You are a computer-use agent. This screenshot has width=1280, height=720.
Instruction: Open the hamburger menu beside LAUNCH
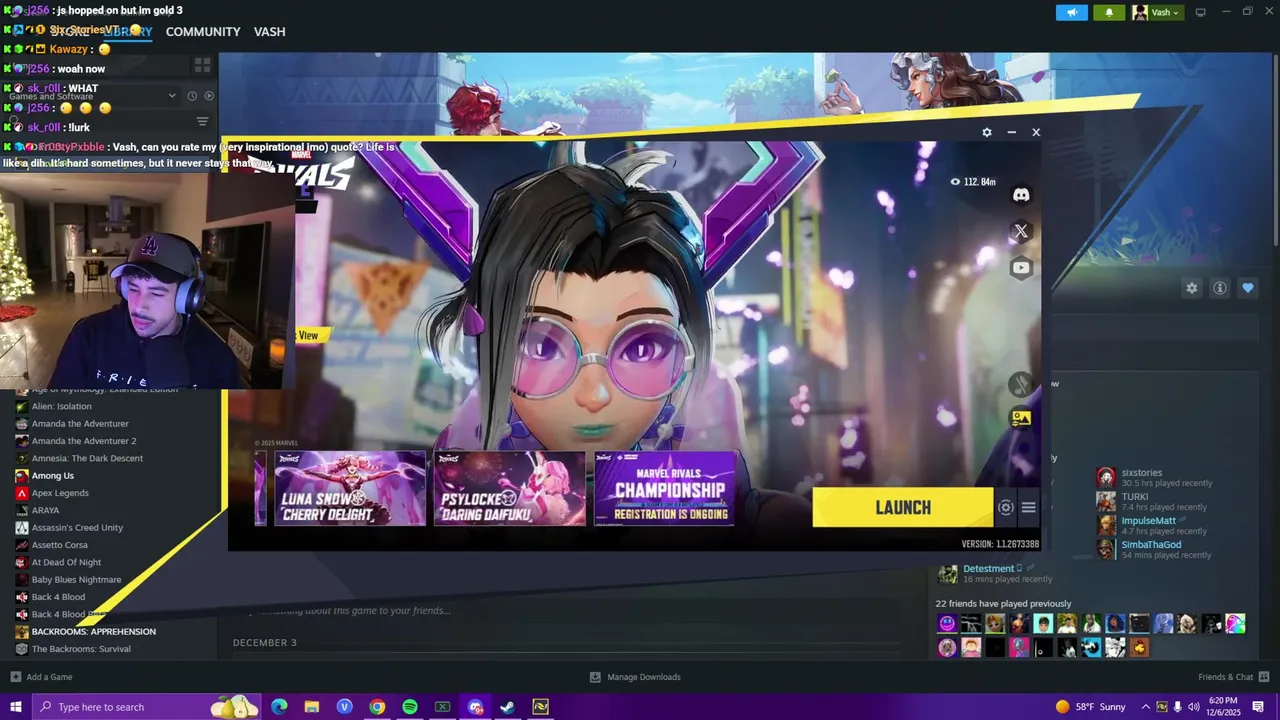pos(1028,507)
